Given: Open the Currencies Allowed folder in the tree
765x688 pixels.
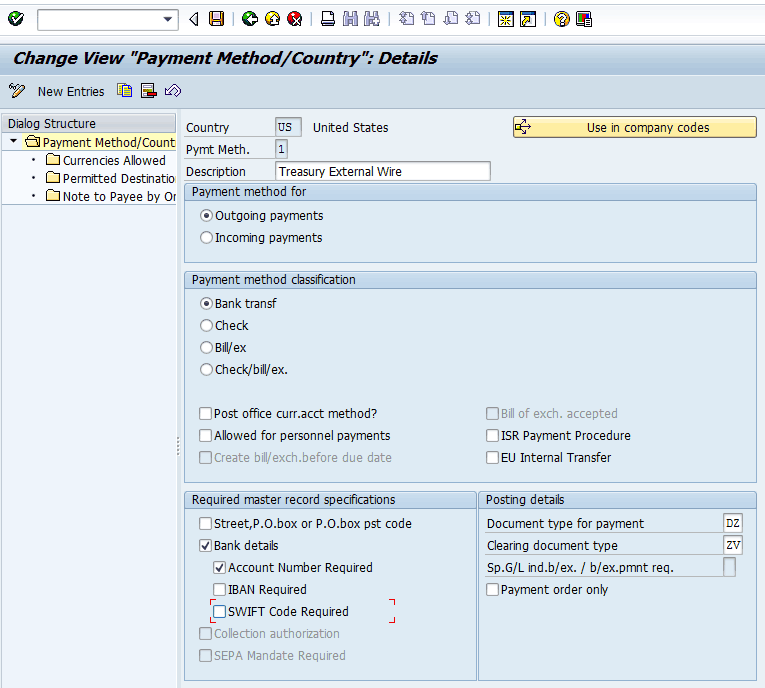Looking at the screenshot, I should pyautogui.click(x=114, y=160).
